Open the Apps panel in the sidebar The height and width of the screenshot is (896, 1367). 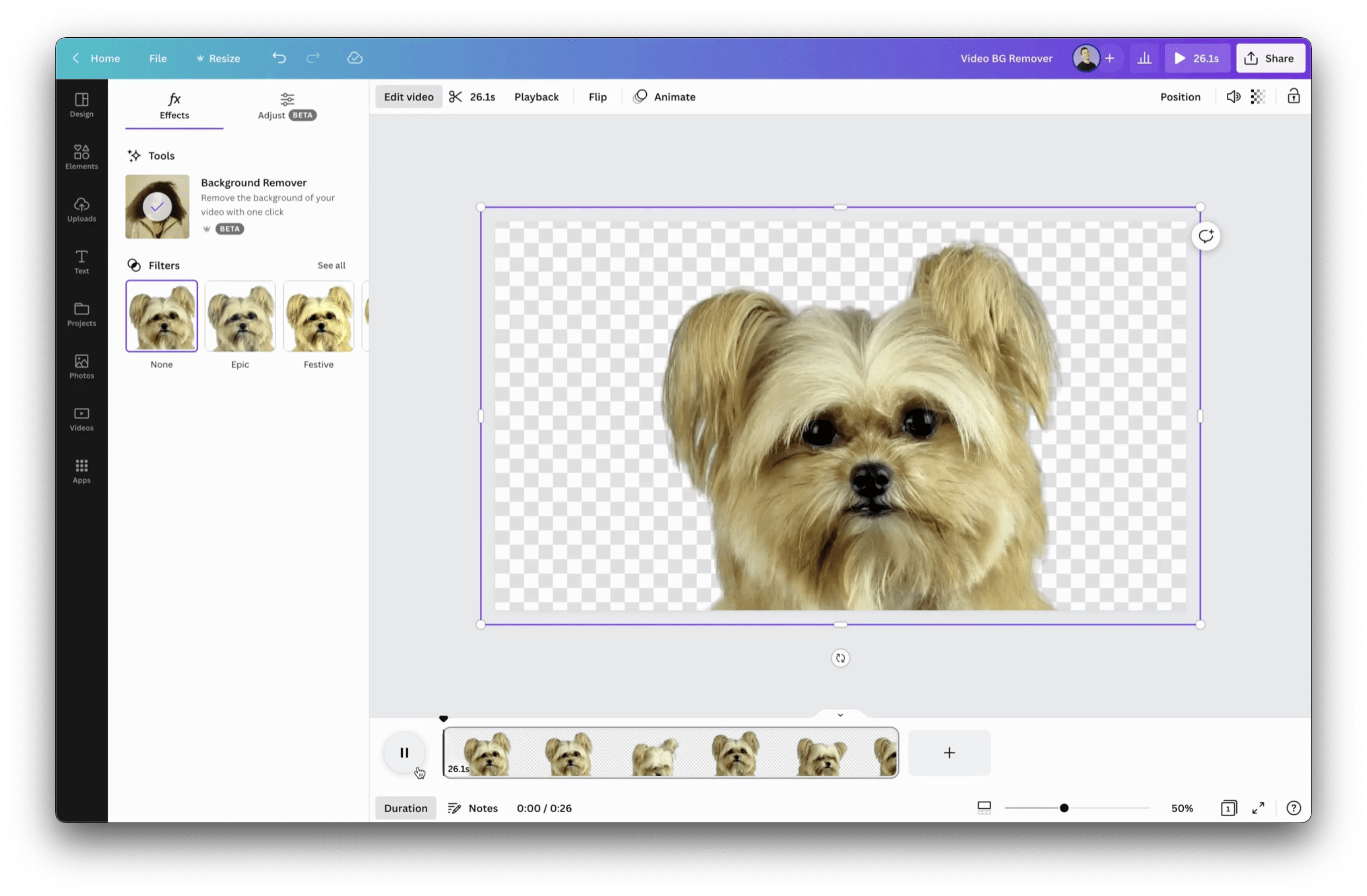(81, 470)
